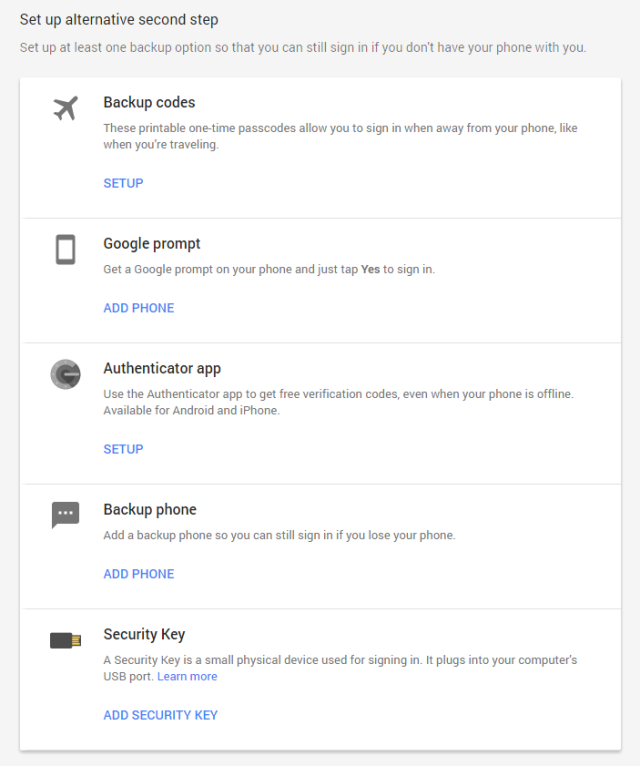This screenshot has width=640, height=766.
Task: Click the chat bubble icon for Backup phone
Action: click(x=65, y=515)
